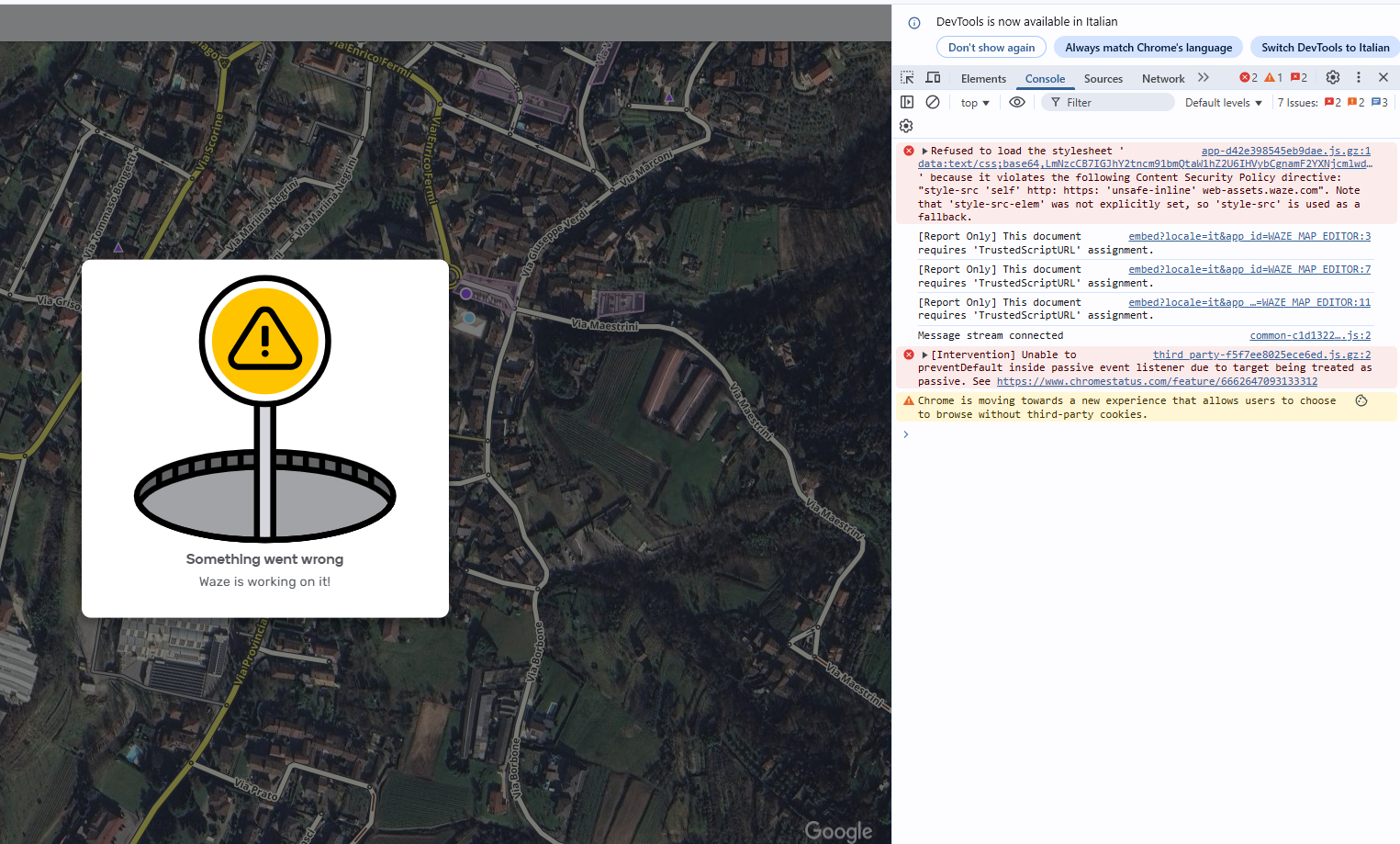Expand the more tabs chevron
The height and width of the screenshot is (844, 1400).
point(1204,78)
